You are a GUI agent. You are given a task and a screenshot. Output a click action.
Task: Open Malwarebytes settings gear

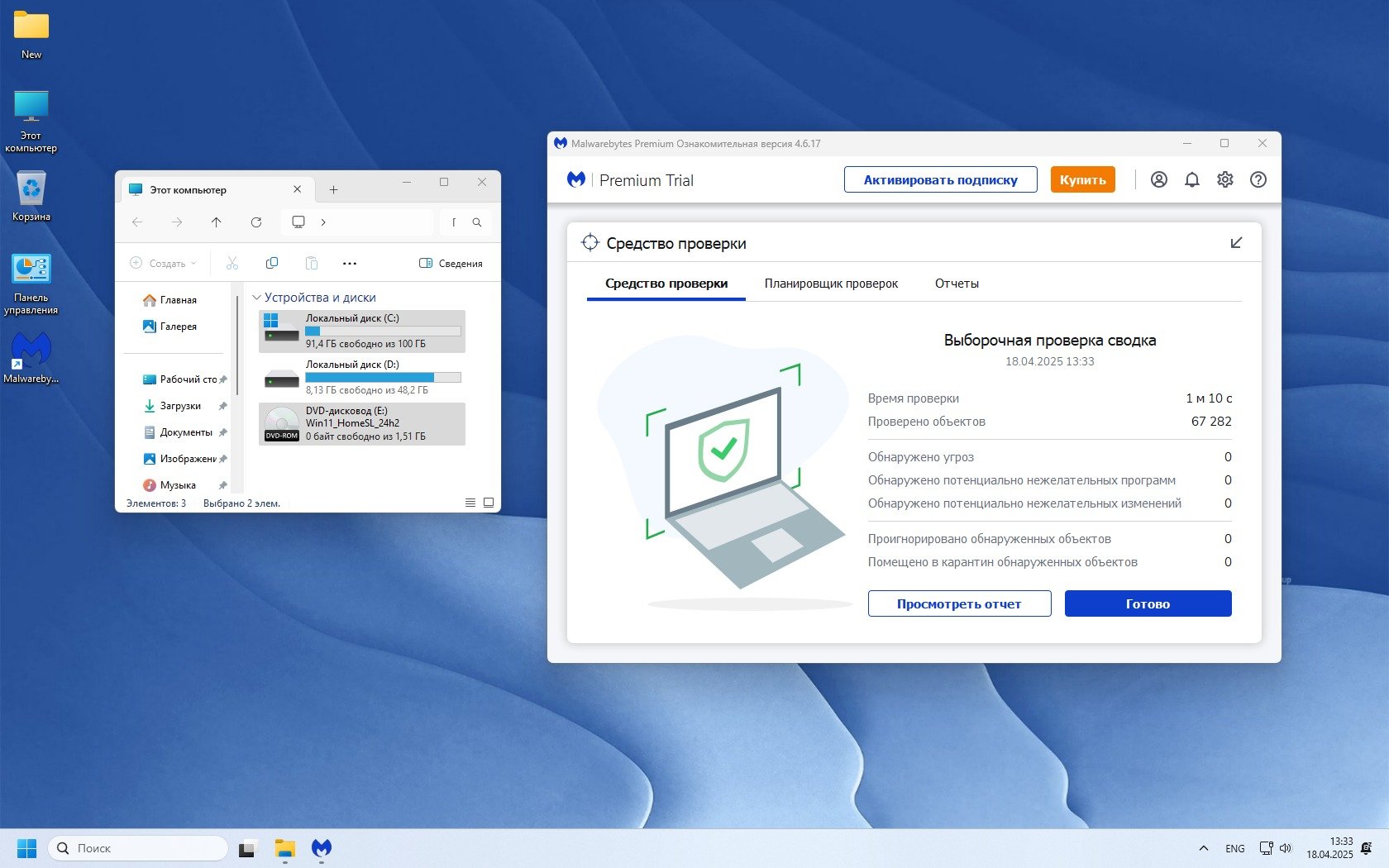[1225, 179]
